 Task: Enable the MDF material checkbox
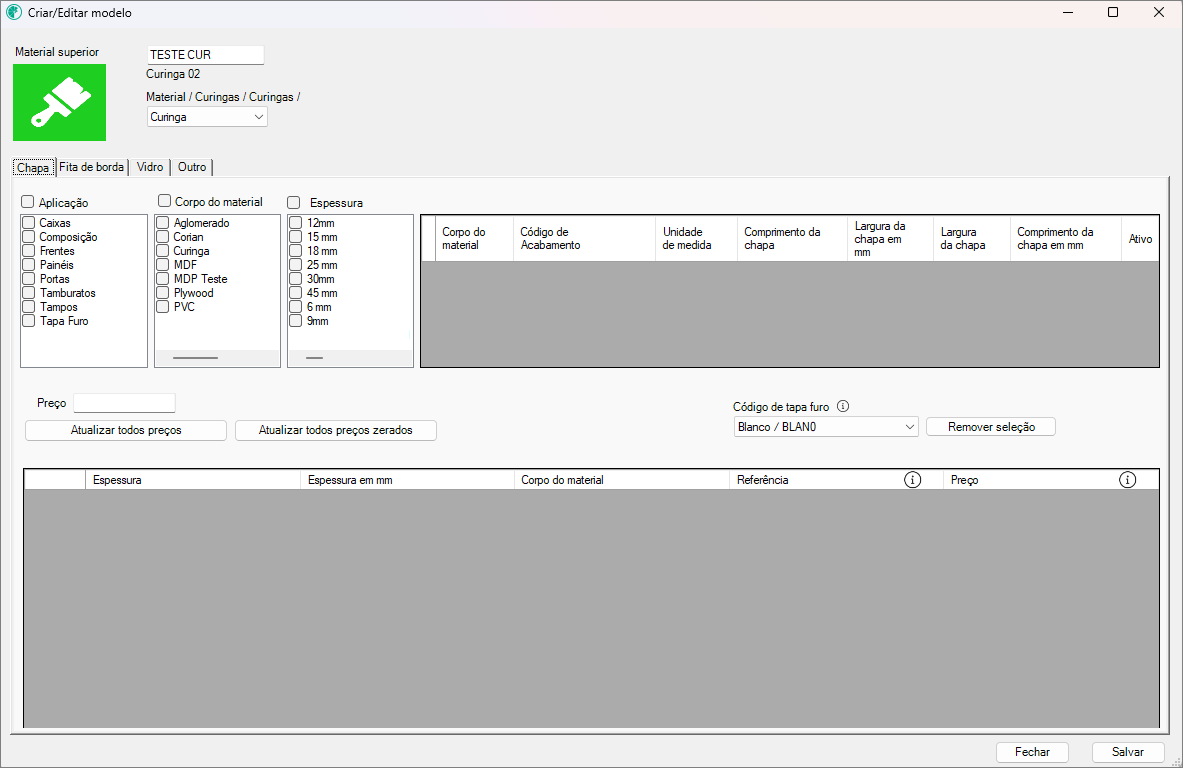[163, 265]
